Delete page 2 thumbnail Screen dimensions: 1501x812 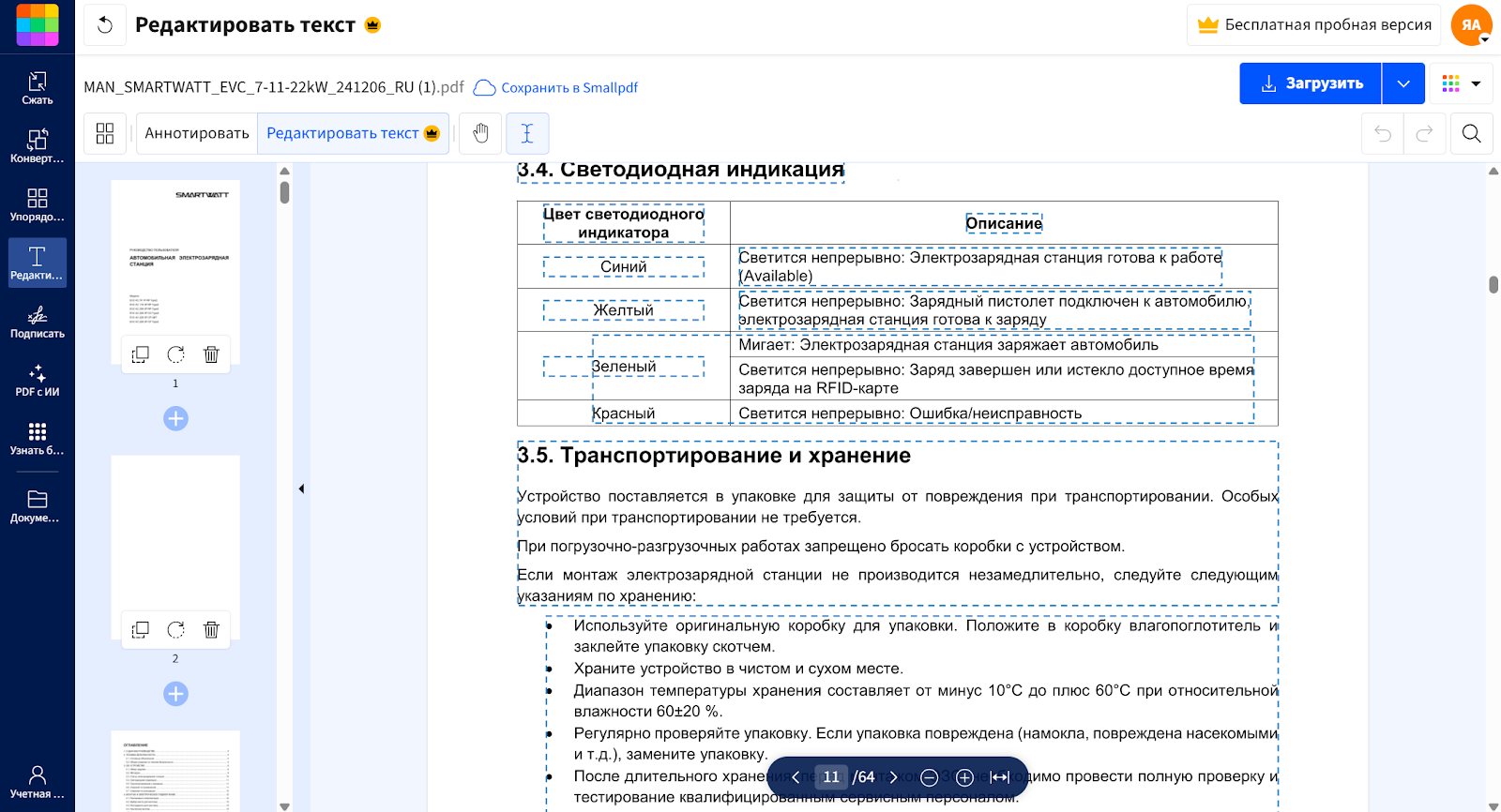[x=211, y=630]
